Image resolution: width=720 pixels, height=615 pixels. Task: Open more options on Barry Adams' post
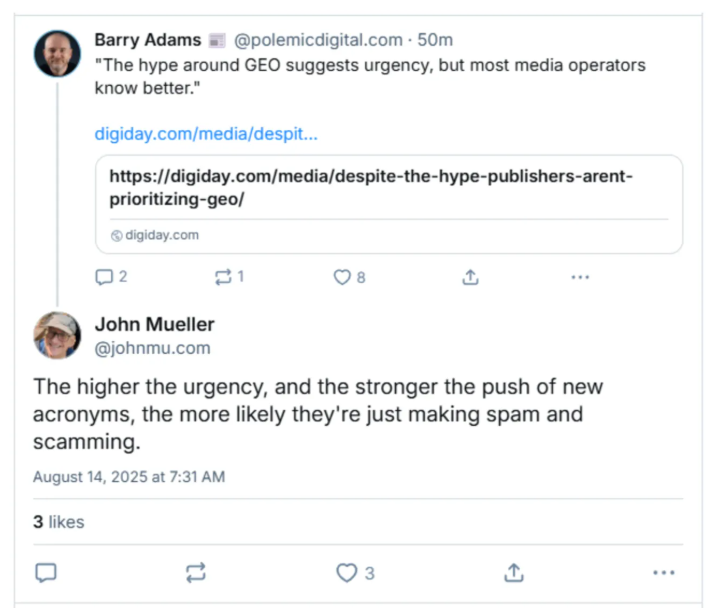coord(580,278)
